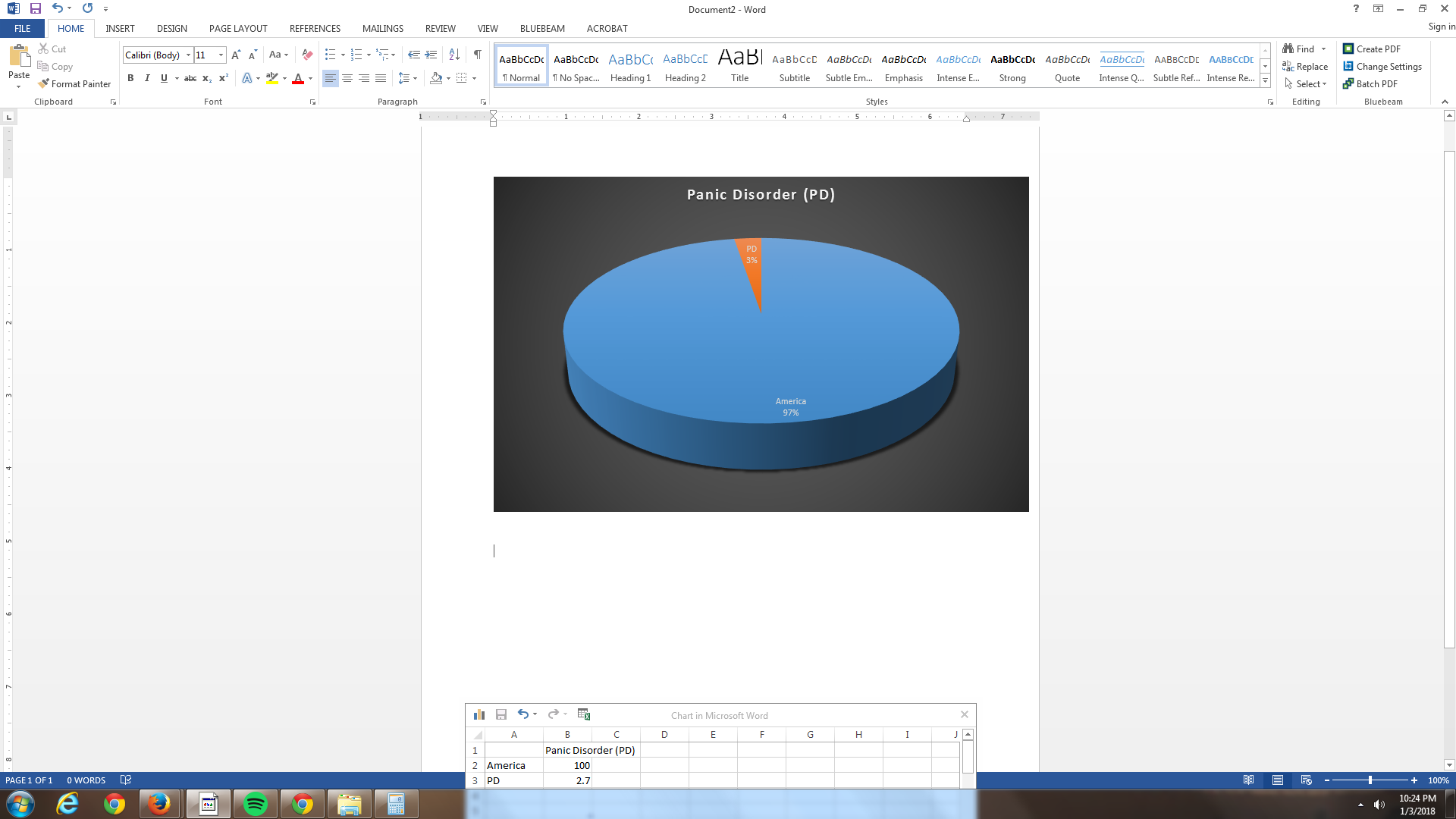Viewport: 1456px width, 819px height.
Task: Toggle Bold formatting
Action: (x=130, y=78)
